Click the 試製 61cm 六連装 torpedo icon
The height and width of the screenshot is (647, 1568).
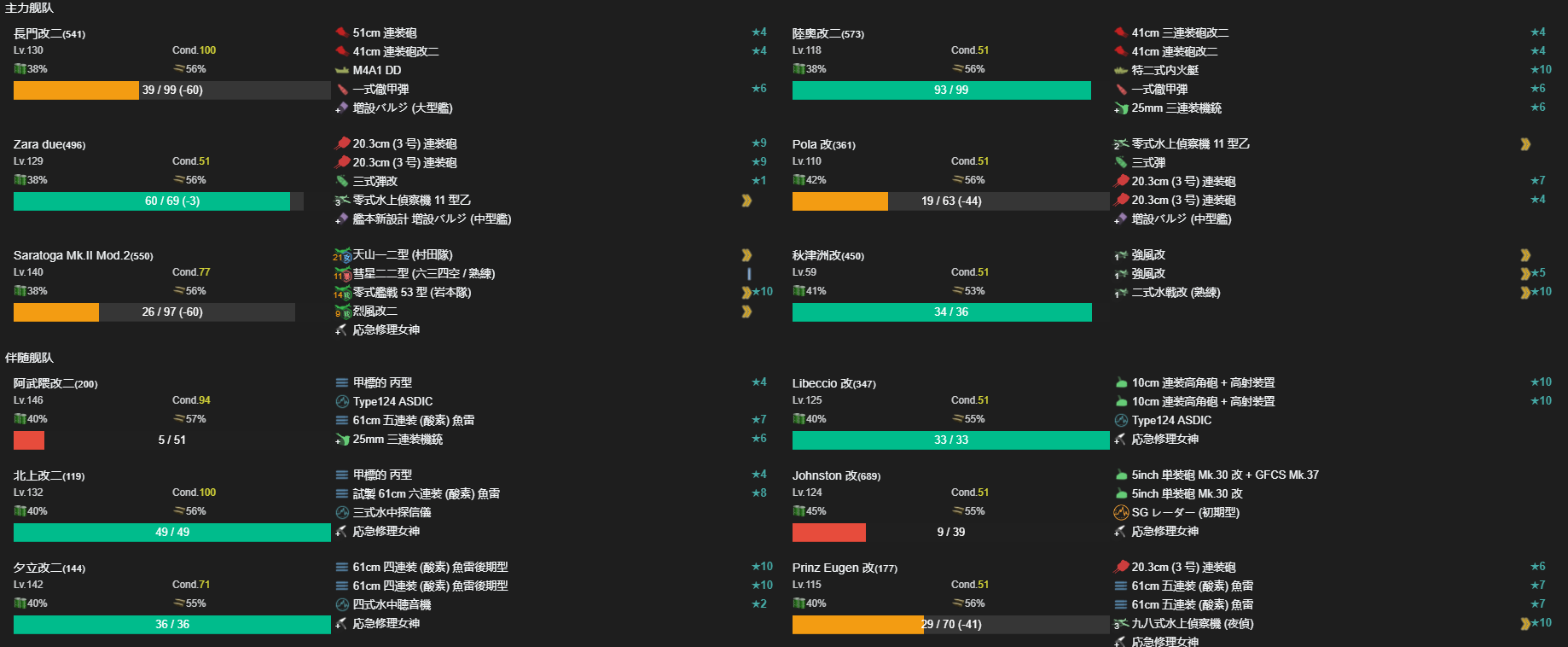tap(342, 493)
